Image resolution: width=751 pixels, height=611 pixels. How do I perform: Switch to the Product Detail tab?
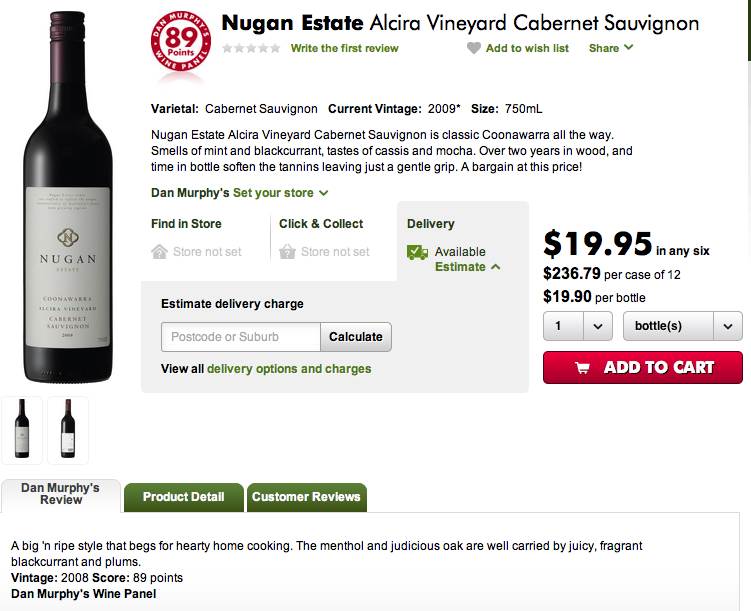point(184,497)
